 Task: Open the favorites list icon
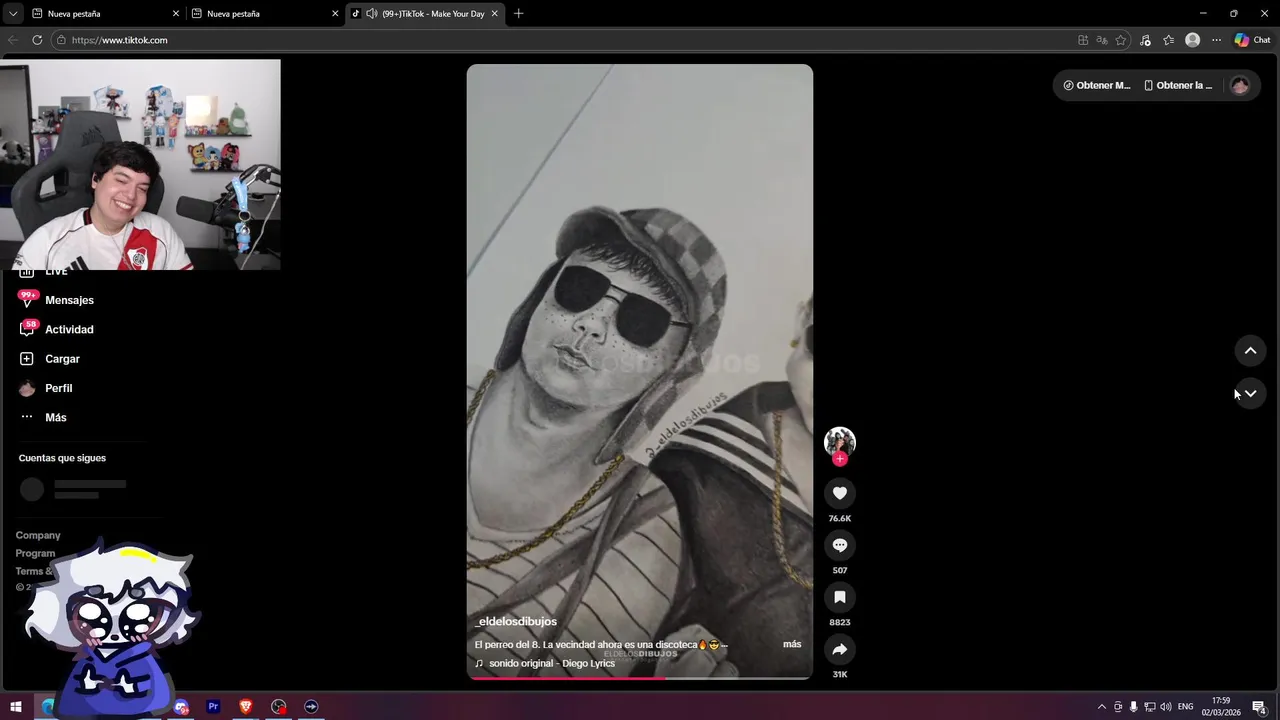tap(1169, 40)
